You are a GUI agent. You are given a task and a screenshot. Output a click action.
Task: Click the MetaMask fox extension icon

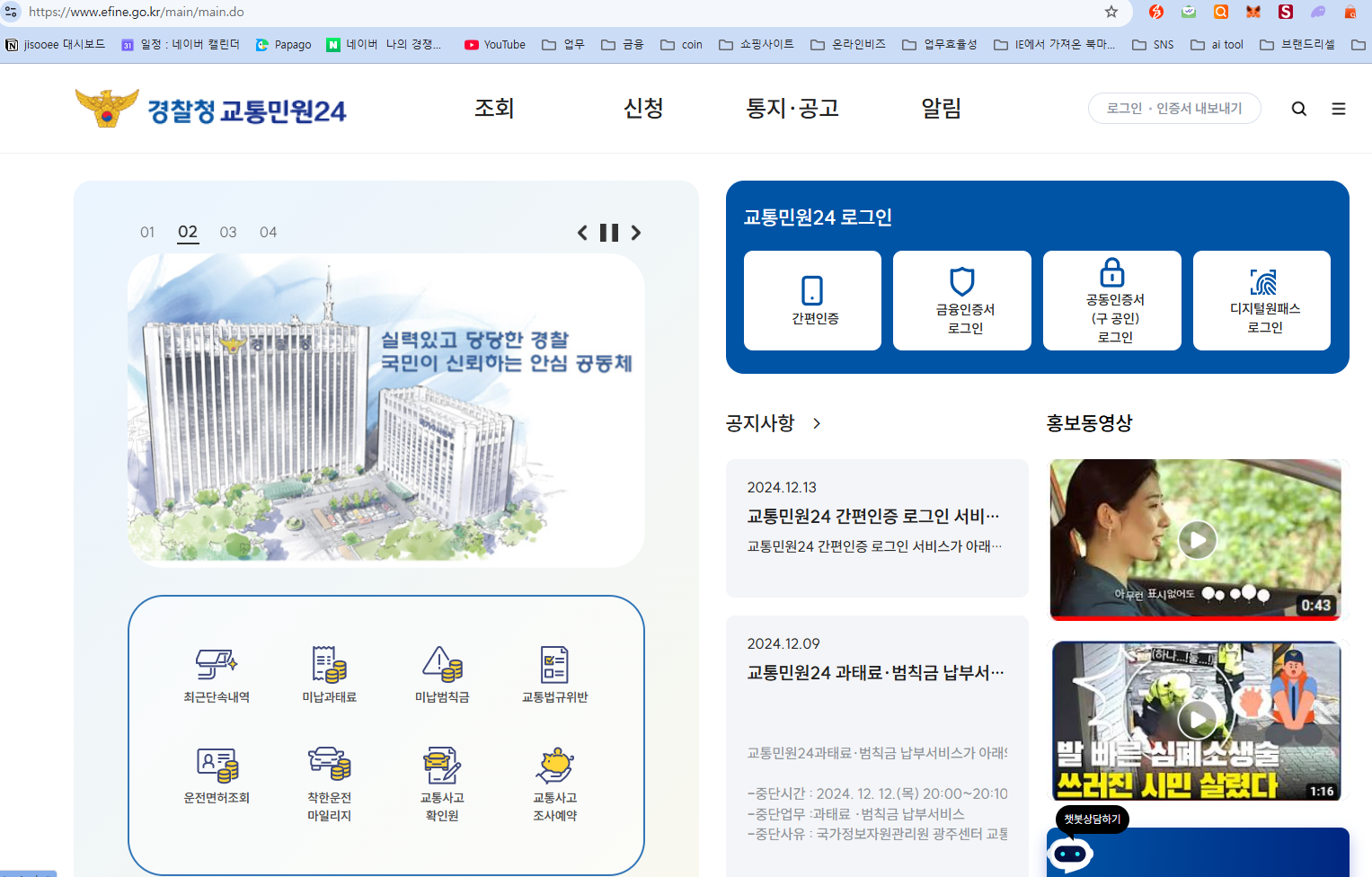point(1253,12)
